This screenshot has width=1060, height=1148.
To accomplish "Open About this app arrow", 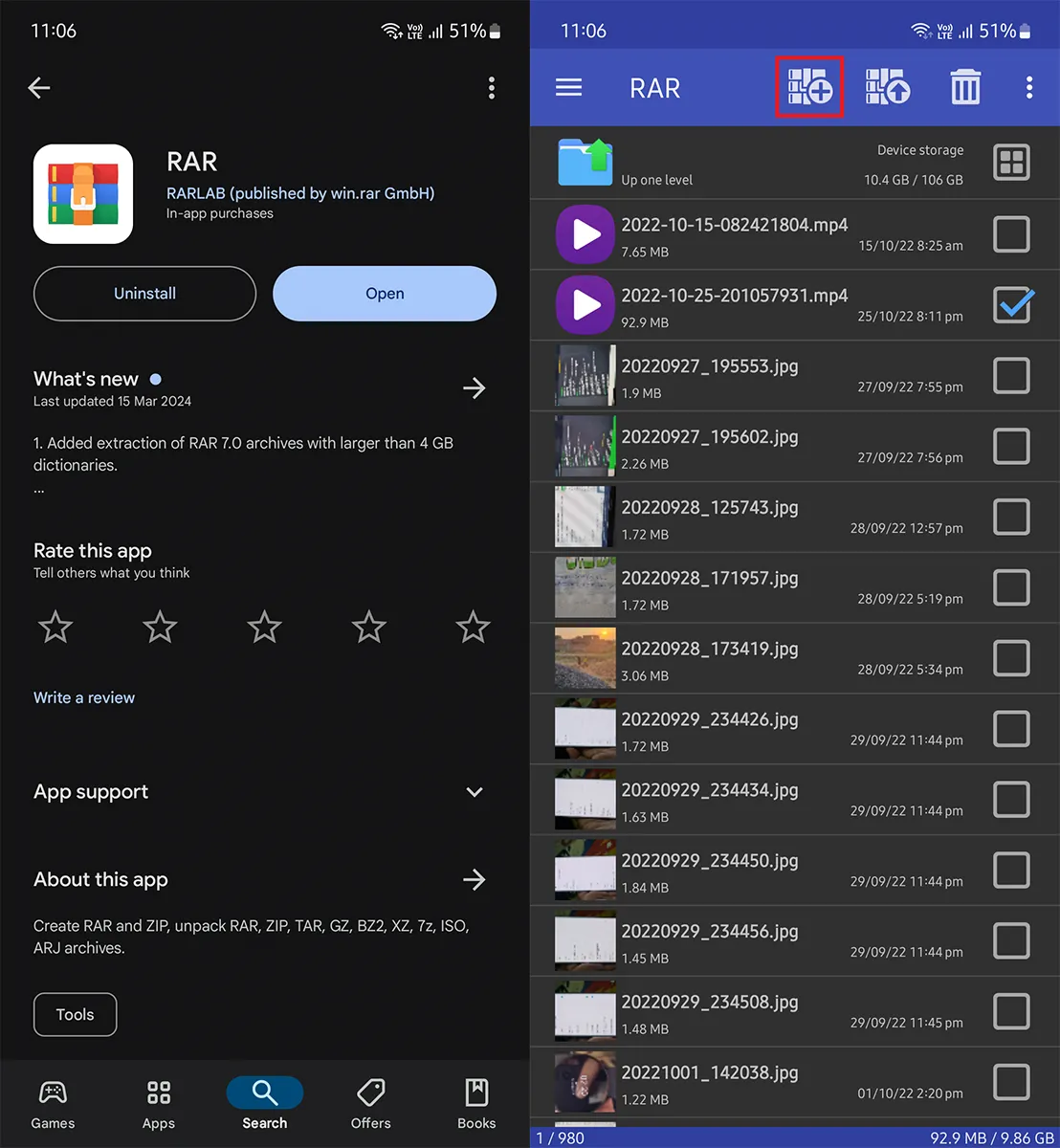I will 474,879.
